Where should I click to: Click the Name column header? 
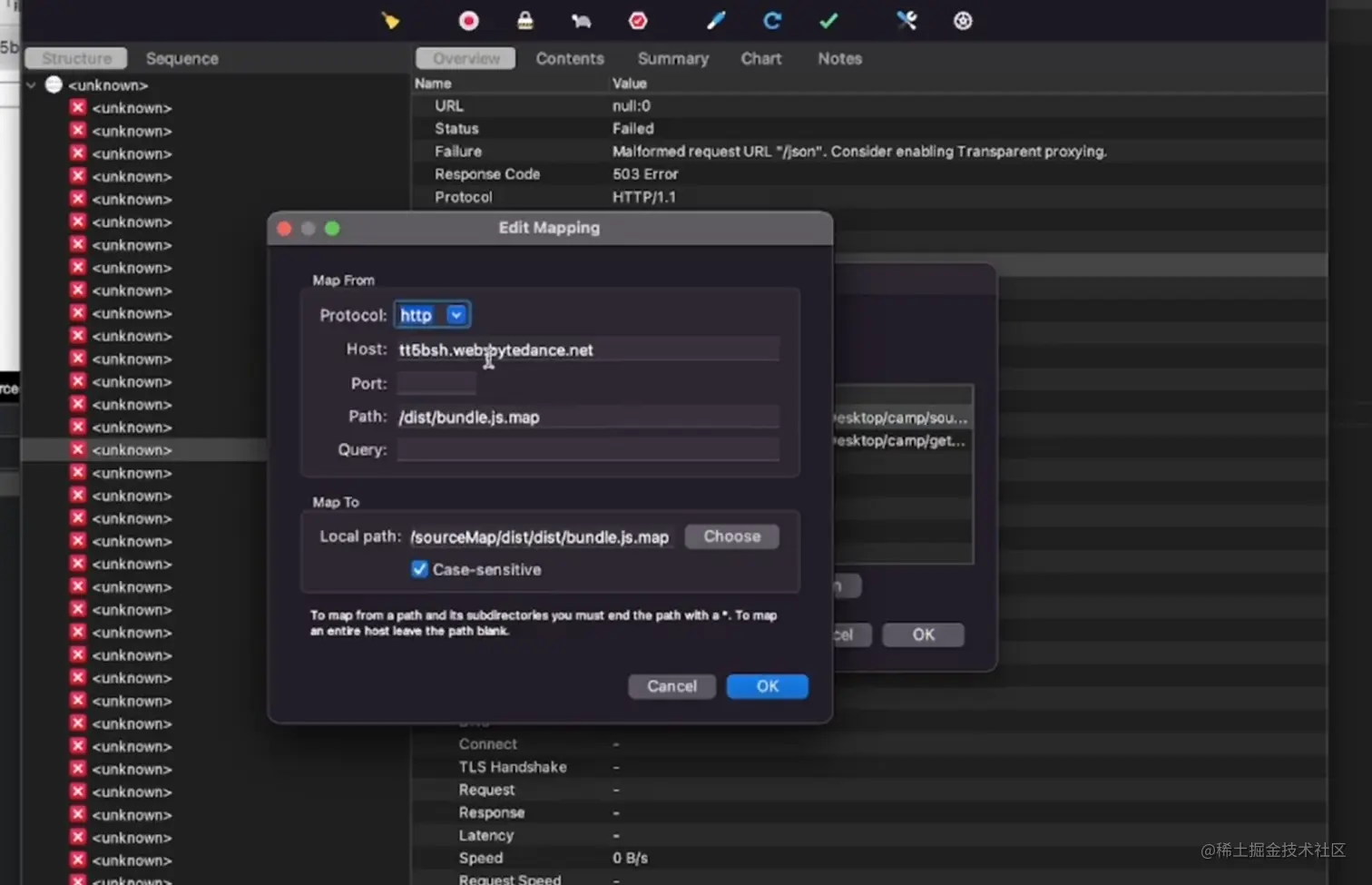tap(433, 83)
